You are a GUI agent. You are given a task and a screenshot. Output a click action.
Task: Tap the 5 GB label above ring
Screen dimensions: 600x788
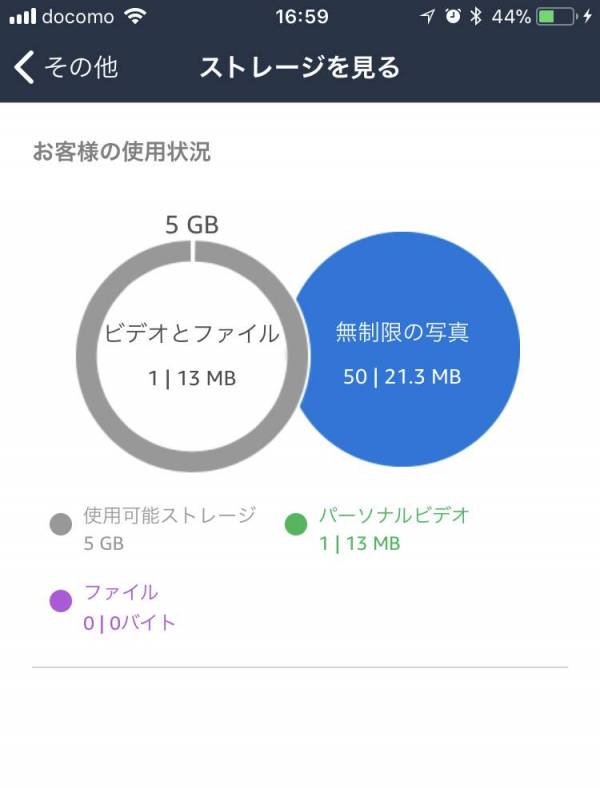(192, 225)
